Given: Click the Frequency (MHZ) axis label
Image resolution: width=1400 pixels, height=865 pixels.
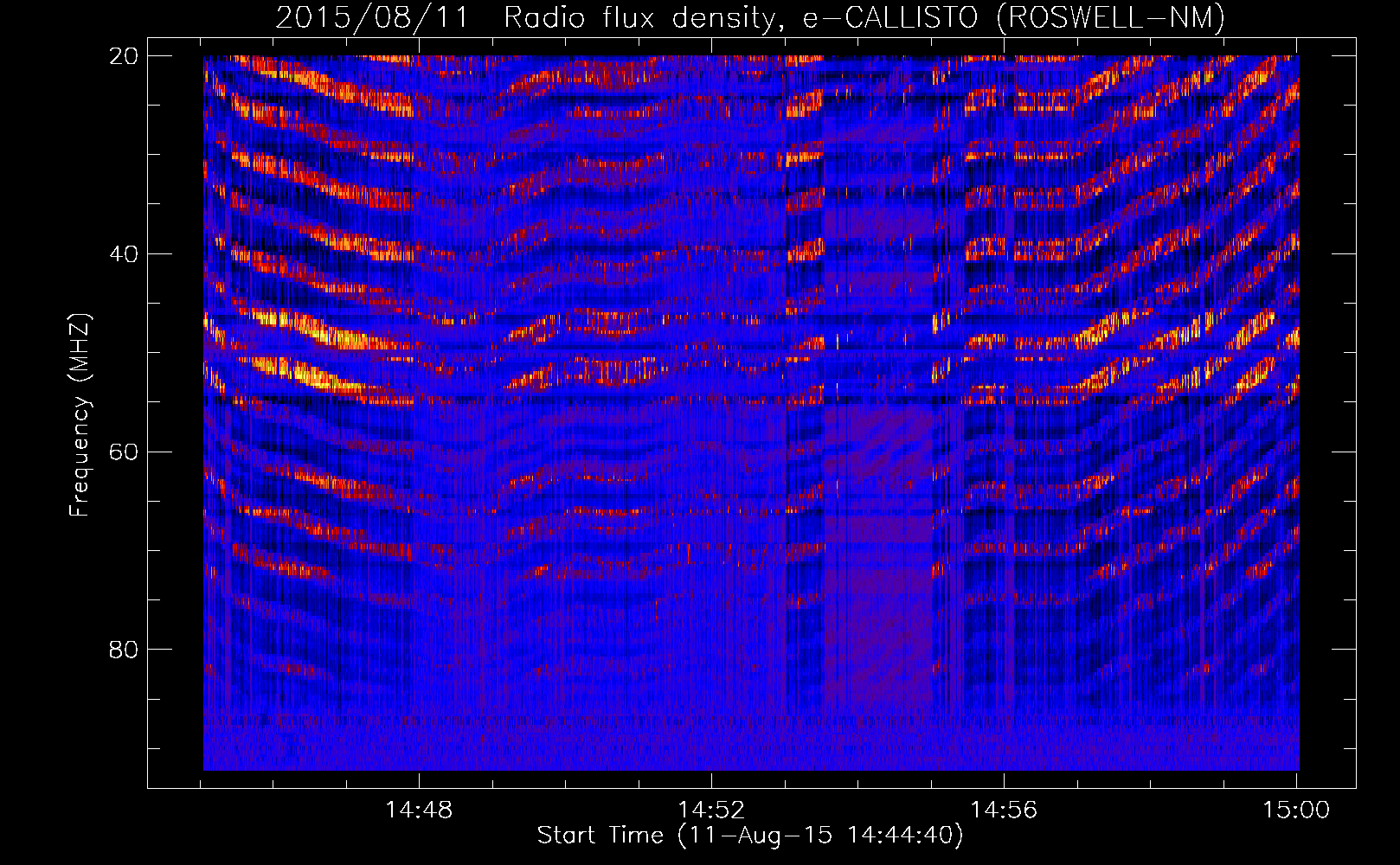Looking at the screenshot, I should [79, 415].
